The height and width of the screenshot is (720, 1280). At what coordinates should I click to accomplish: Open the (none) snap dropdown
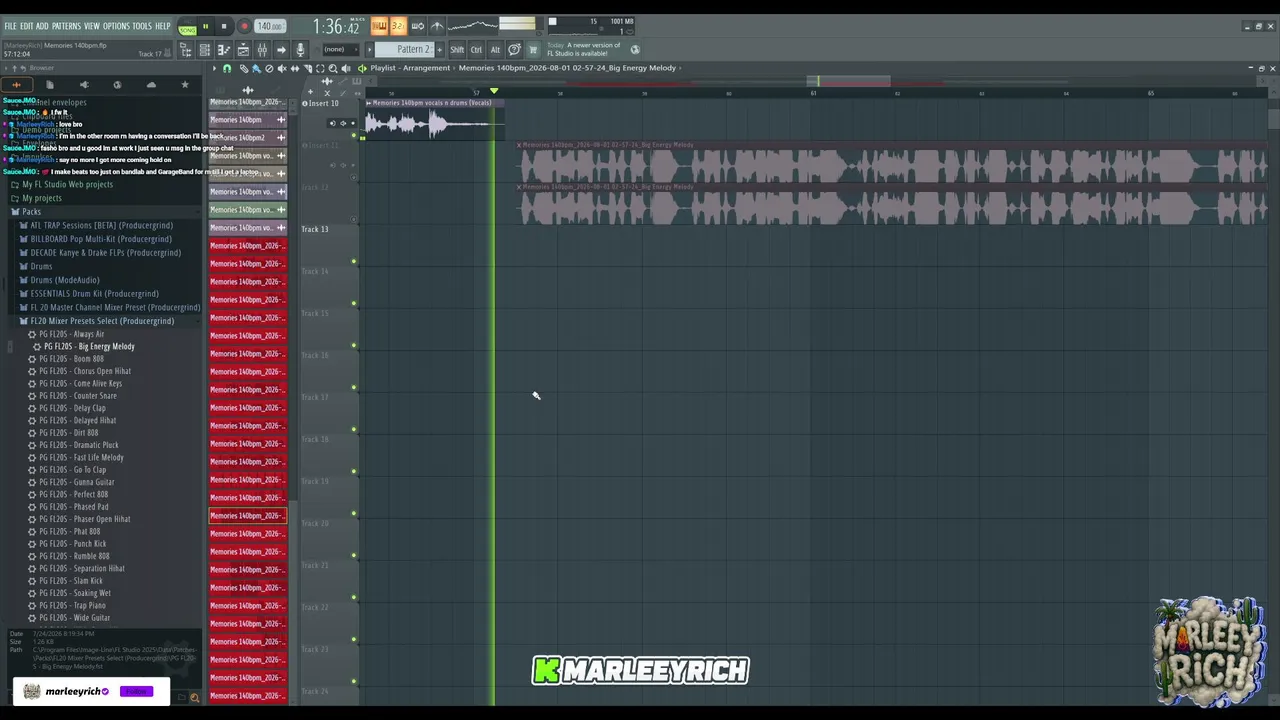click(x=336, y=50)
